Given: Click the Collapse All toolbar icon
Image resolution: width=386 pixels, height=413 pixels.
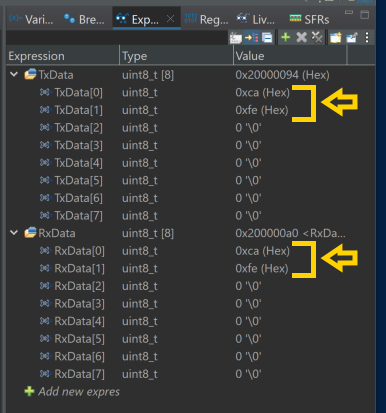Looking at the screenshot, I should 267,37.
